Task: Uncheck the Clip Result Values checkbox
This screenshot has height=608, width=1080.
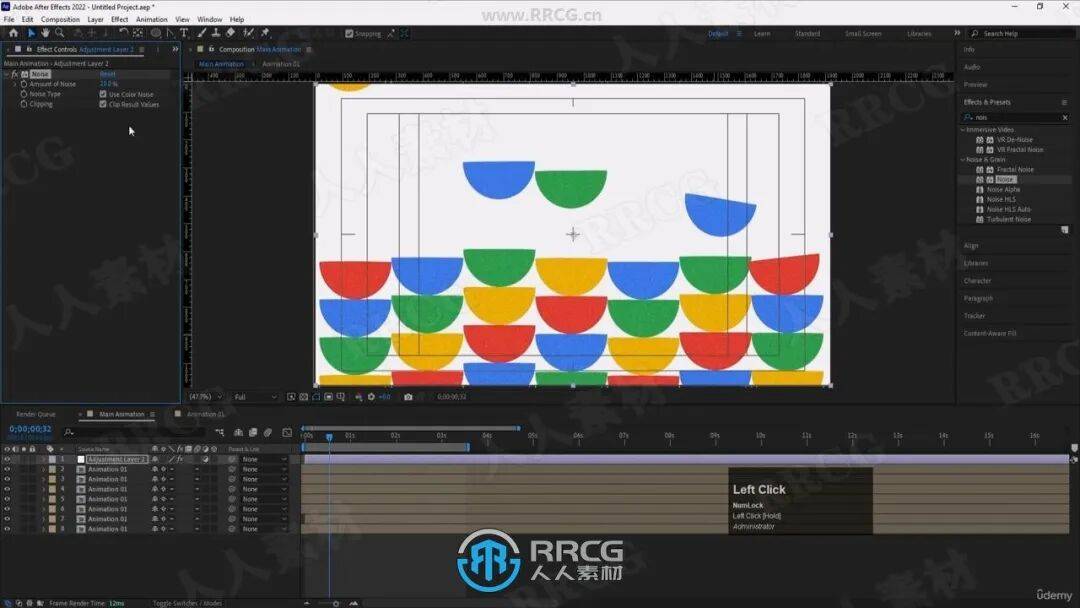Action: tap(103, 104)
